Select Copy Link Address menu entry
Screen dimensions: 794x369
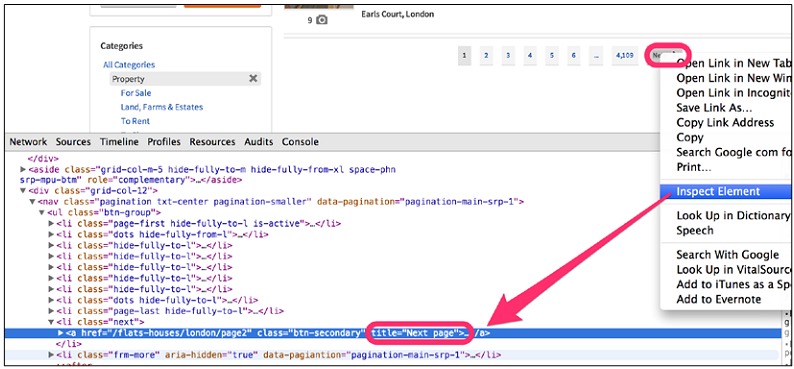pyautogui.click(x=725, y=122)
